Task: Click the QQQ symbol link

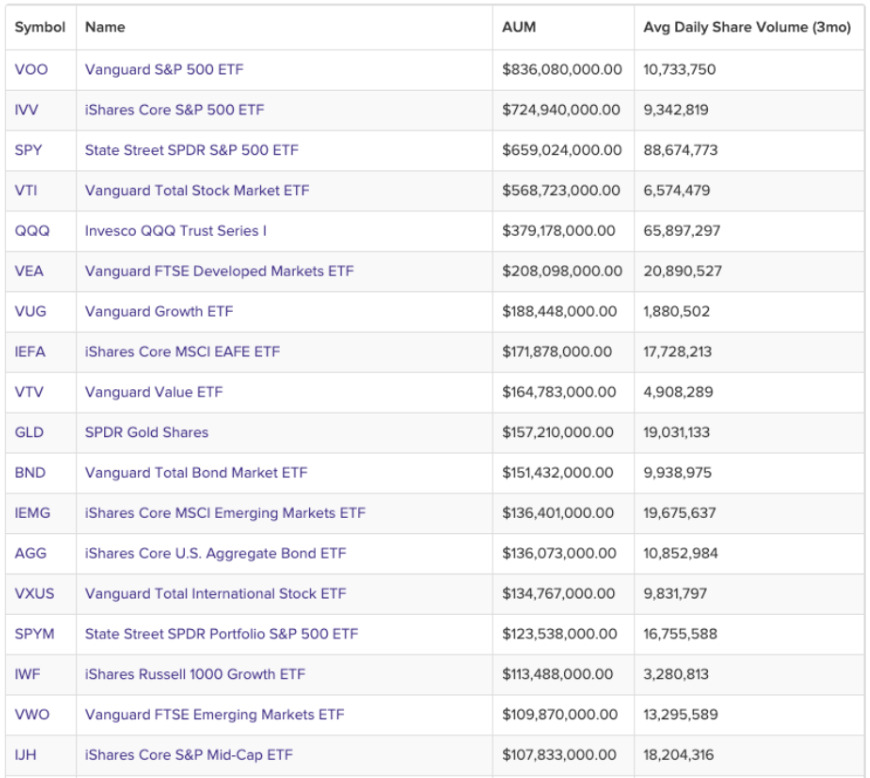Action: [x=32, y=231]
